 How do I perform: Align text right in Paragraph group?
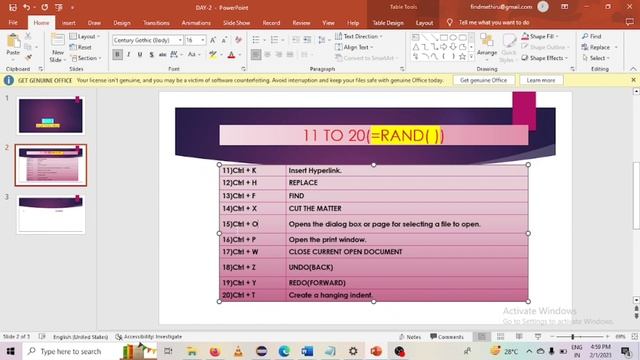(x=279, y=54)
